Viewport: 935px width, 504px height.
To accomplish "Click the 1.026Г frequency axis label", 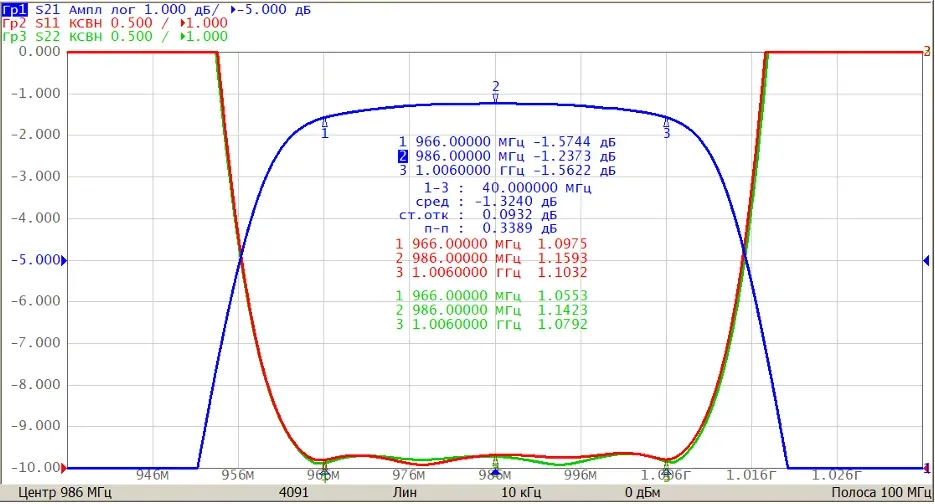I will pos(837,475).
